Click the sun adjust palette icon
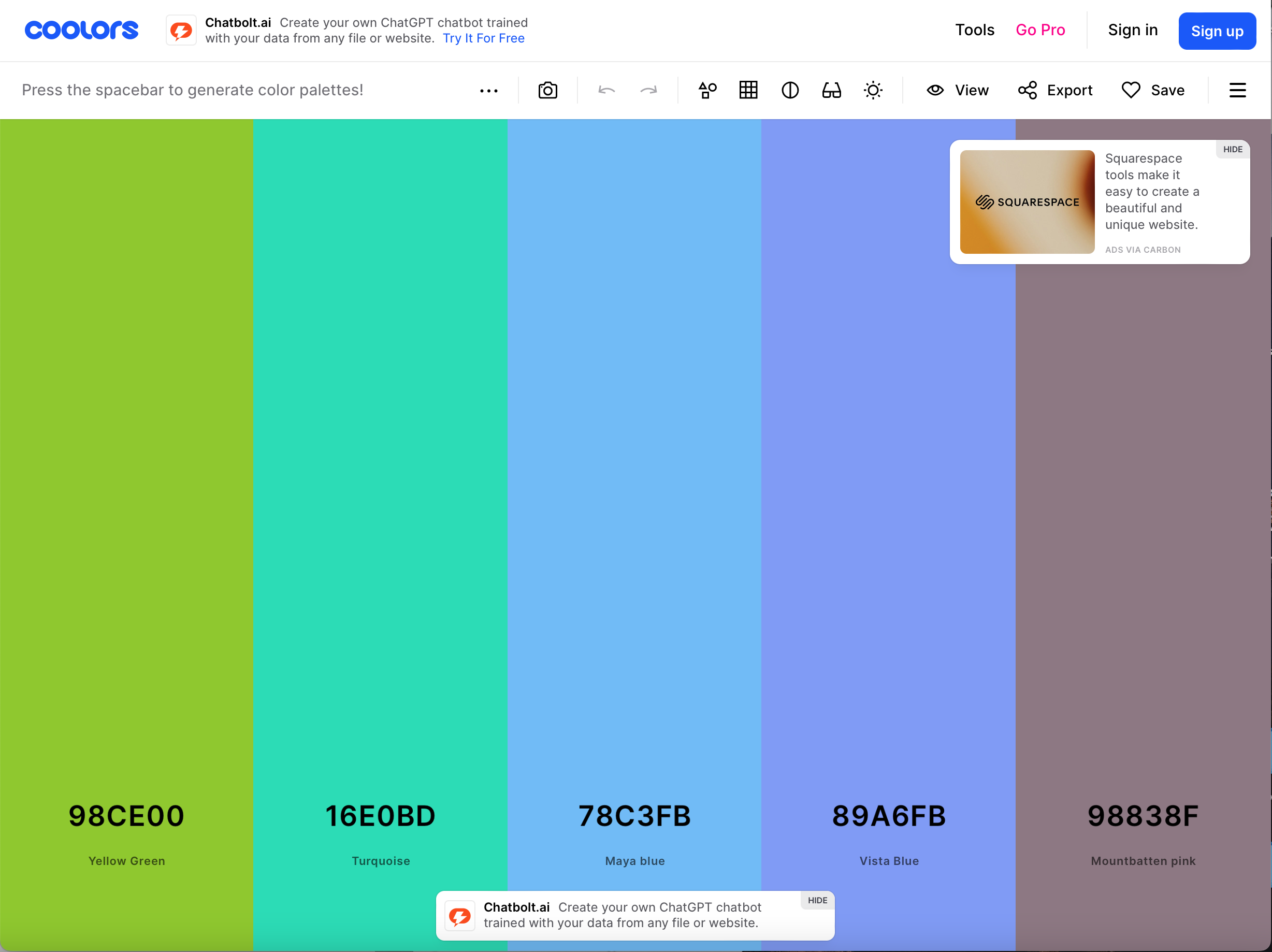This screenshot has height=952, width=1272. [873, 90]
